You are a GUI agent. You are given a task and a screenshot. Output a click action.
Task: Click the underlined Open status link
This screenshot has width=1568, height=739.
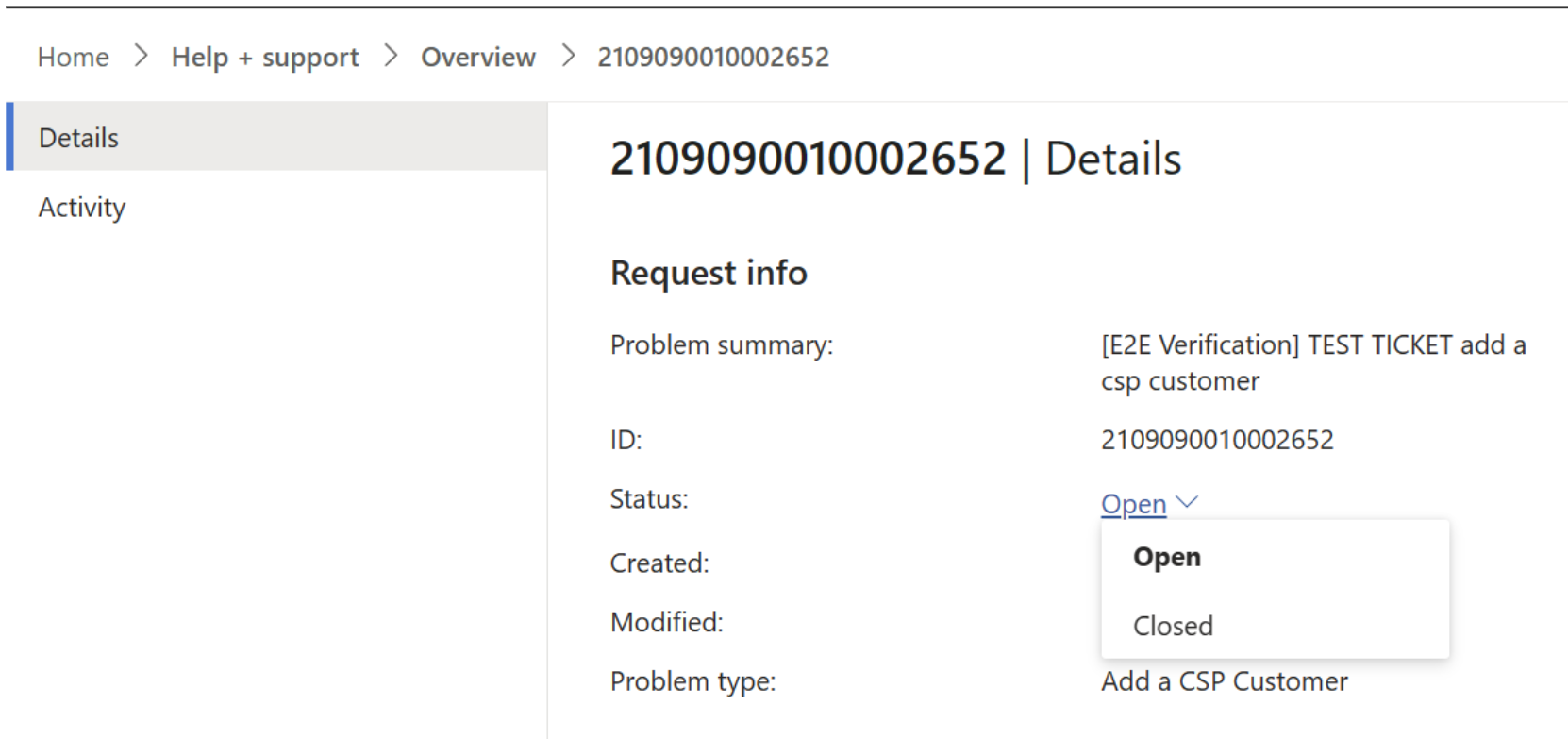[1133, 504]
